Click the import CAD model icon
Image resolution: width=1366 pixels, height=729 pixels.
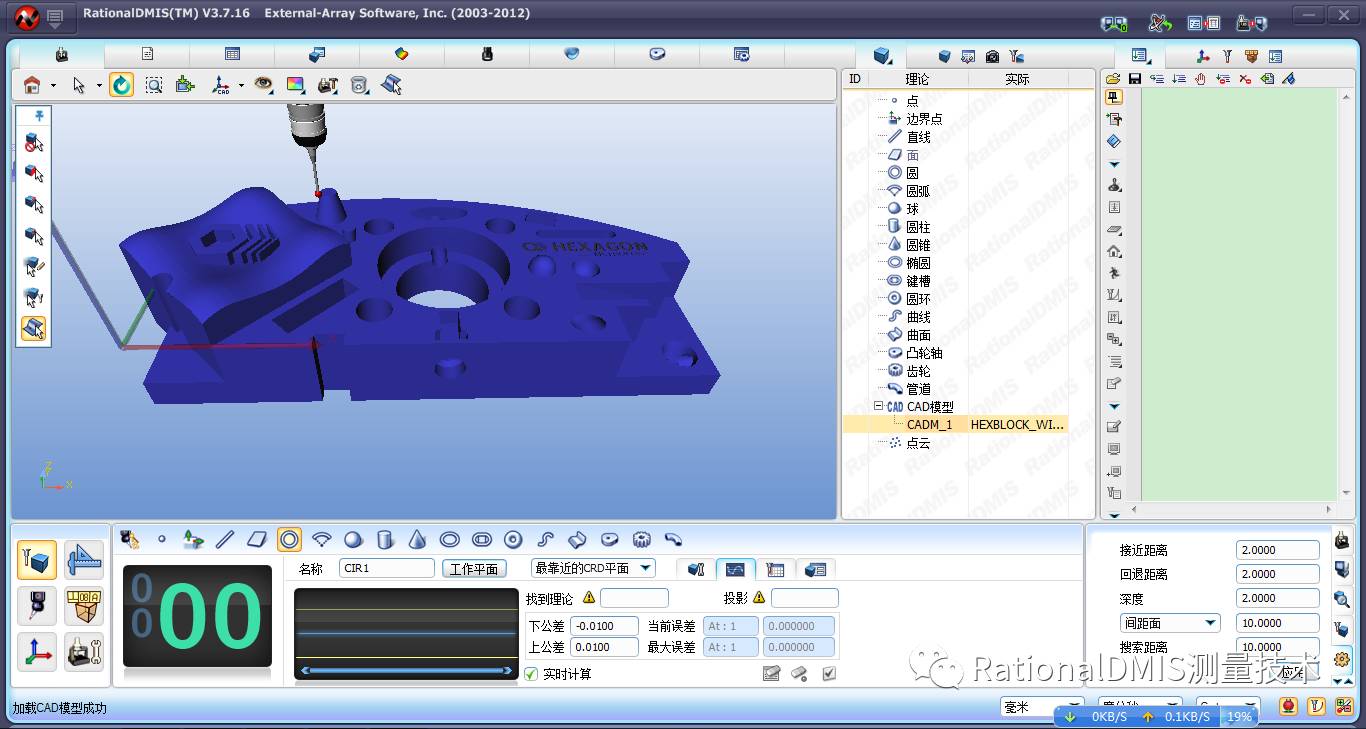pos(185,86)
